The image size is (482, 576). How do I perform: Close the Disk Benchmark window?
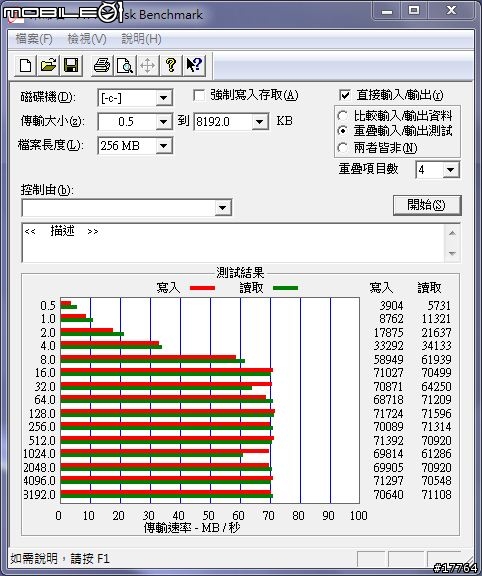(x=451, y=11)
